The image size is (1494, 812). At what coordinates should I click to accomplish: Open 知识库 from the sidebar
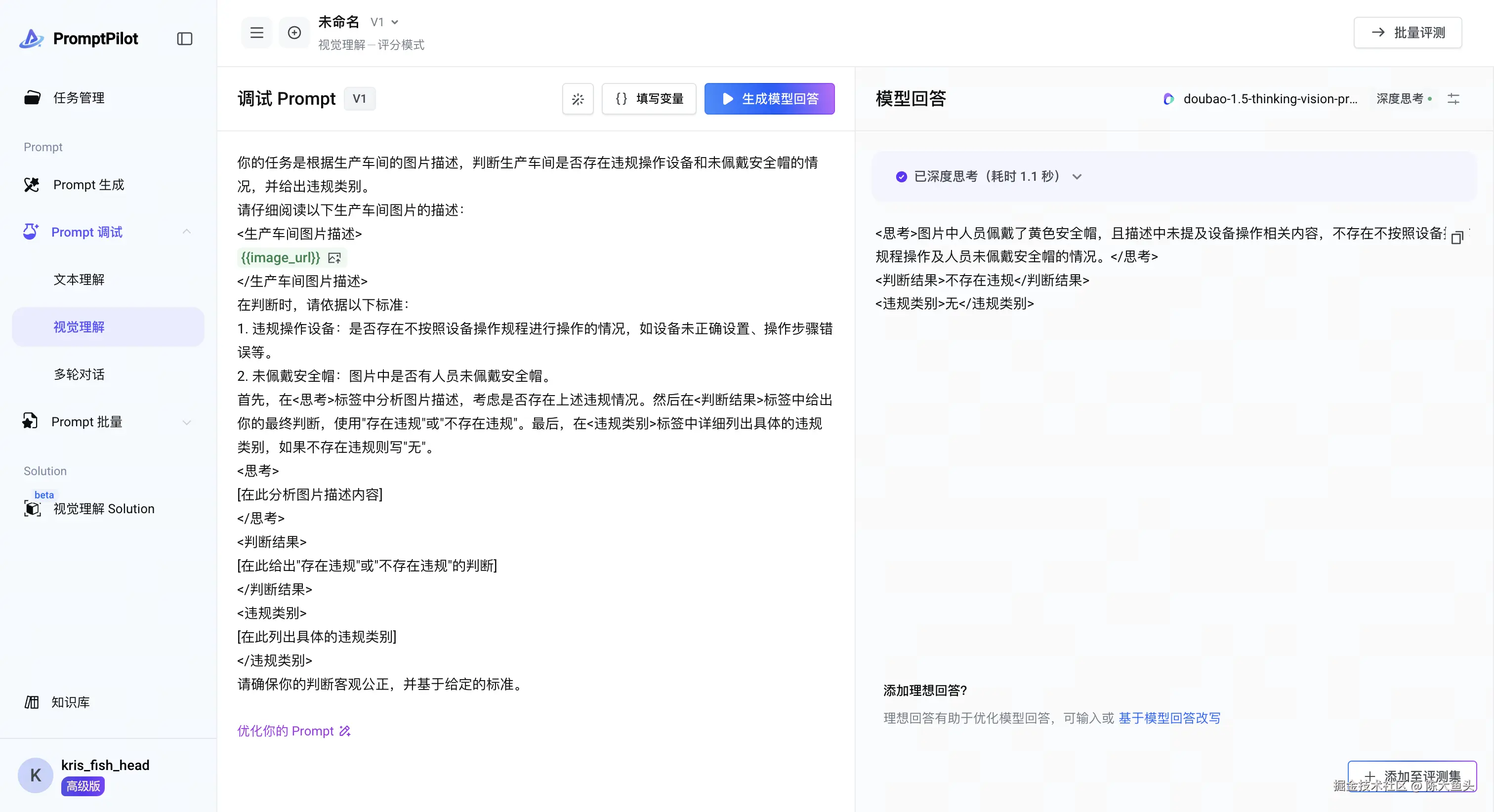coord(70,702)
